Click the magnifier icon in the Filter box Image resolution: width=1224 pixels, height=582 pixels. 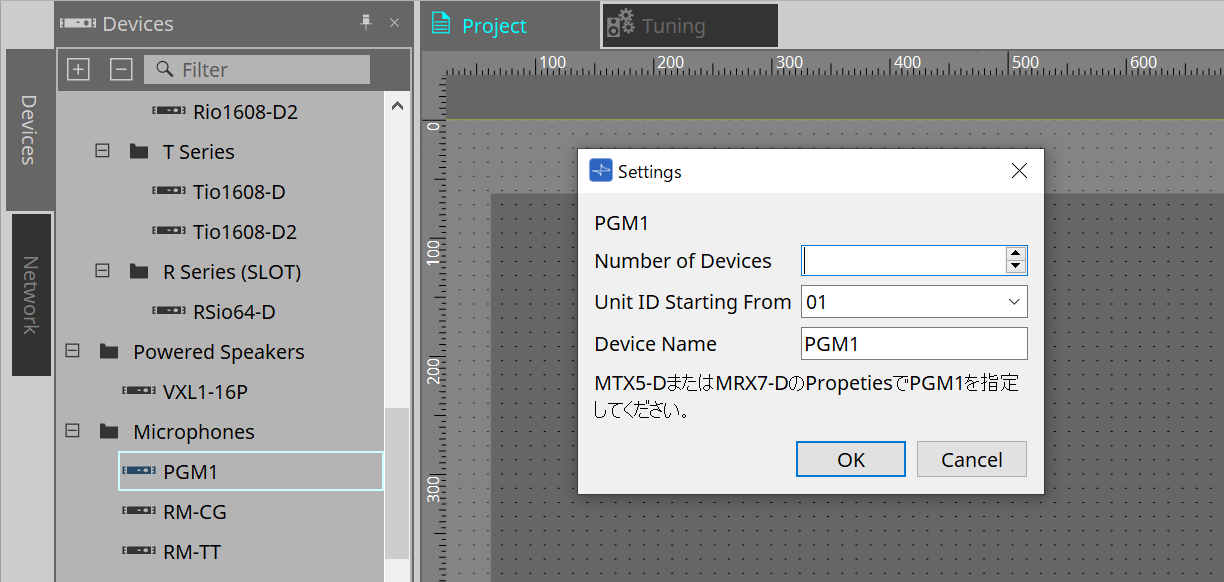click(163, 69)
